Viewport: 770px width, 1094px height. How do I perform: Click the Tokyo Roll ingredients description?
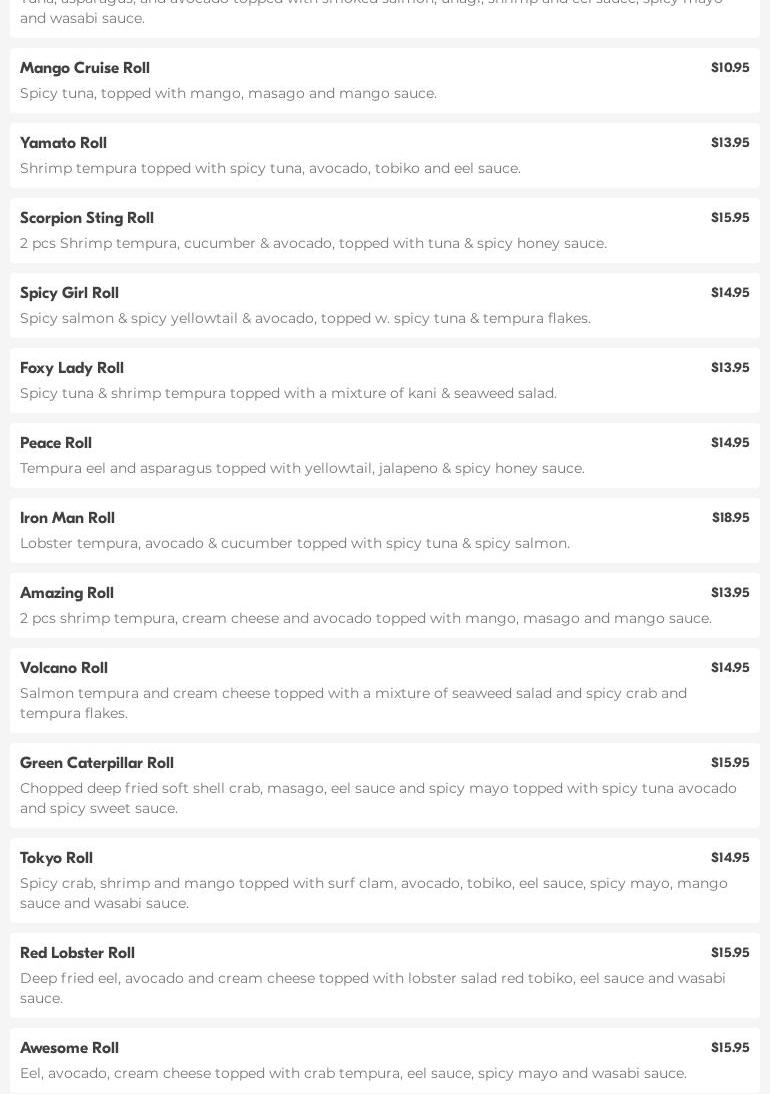click(373, 893)
